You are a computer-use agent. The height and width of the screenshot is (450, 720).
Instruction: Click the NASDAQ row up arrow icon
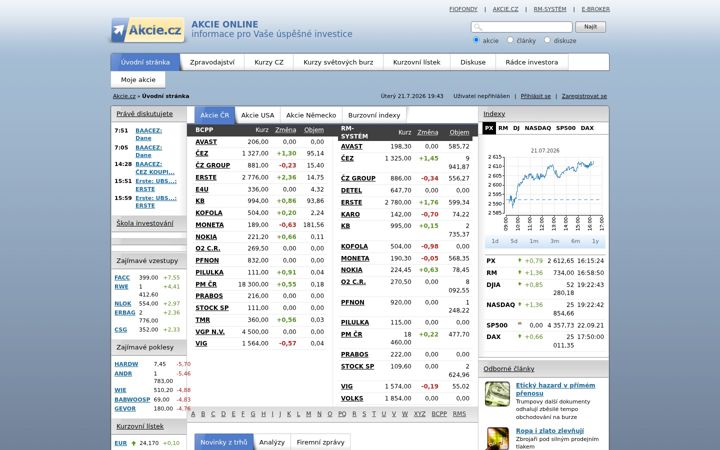point(520,304)
